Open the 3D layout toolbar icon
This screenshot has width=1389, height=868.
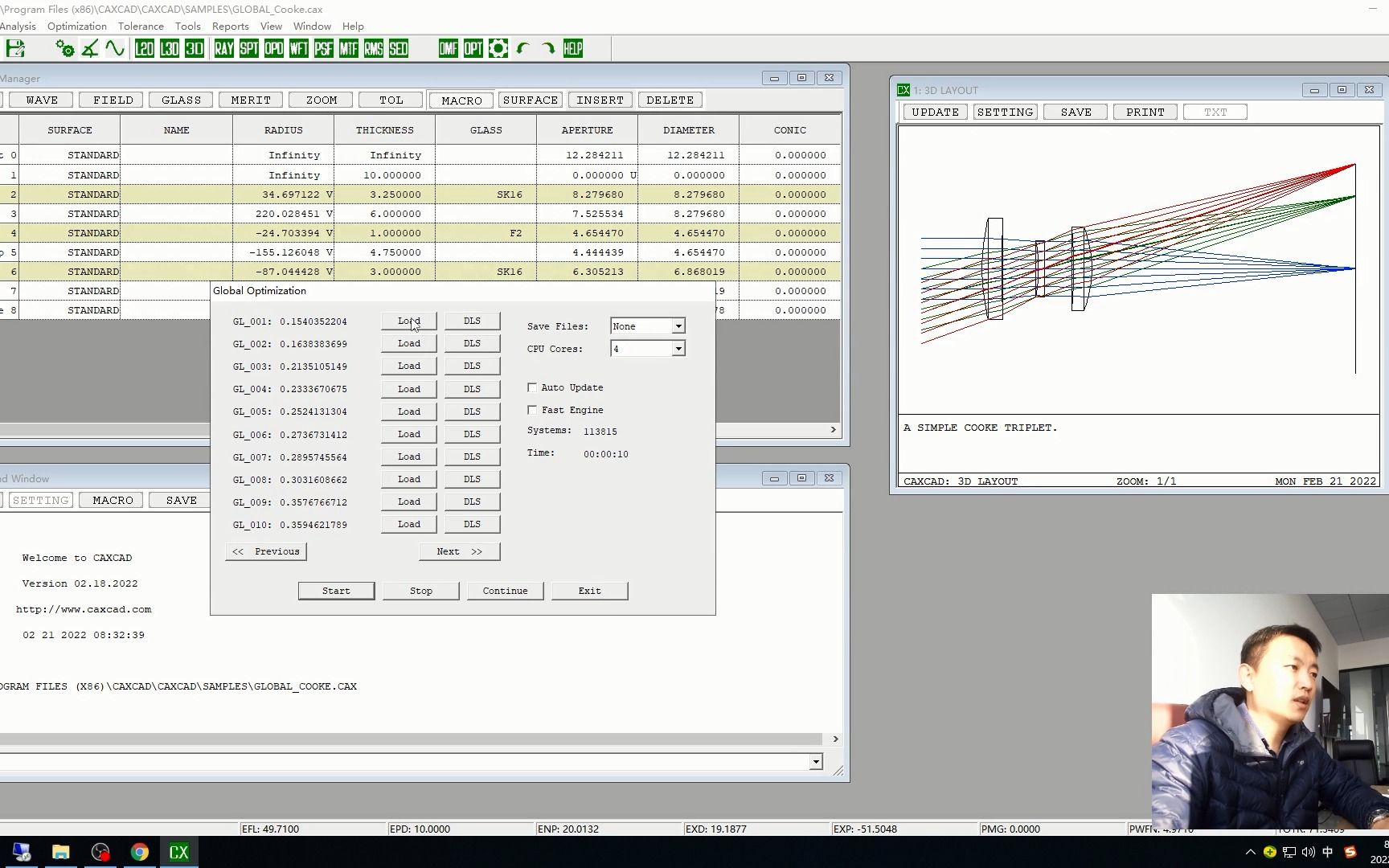(x=195, y=48)
